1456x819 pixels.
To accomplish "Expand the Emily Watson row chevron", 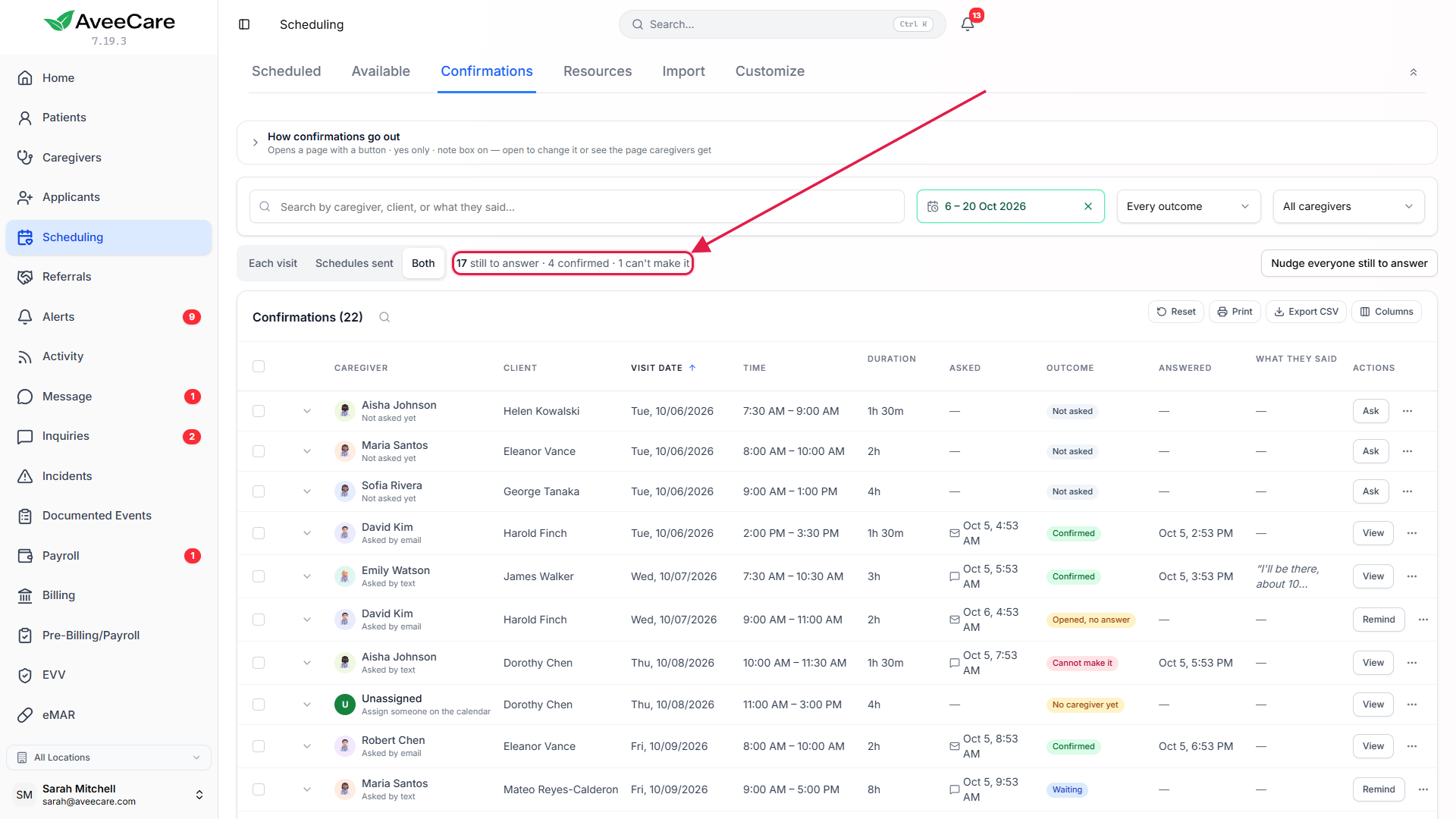I will click(307, 576).
